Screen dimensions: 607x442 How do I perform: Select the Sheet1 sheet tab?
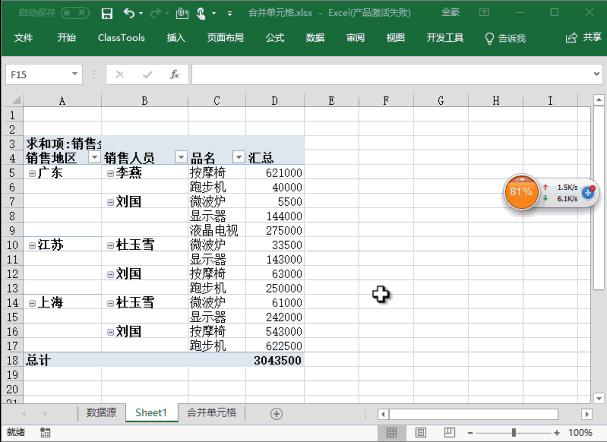[151, 413]
